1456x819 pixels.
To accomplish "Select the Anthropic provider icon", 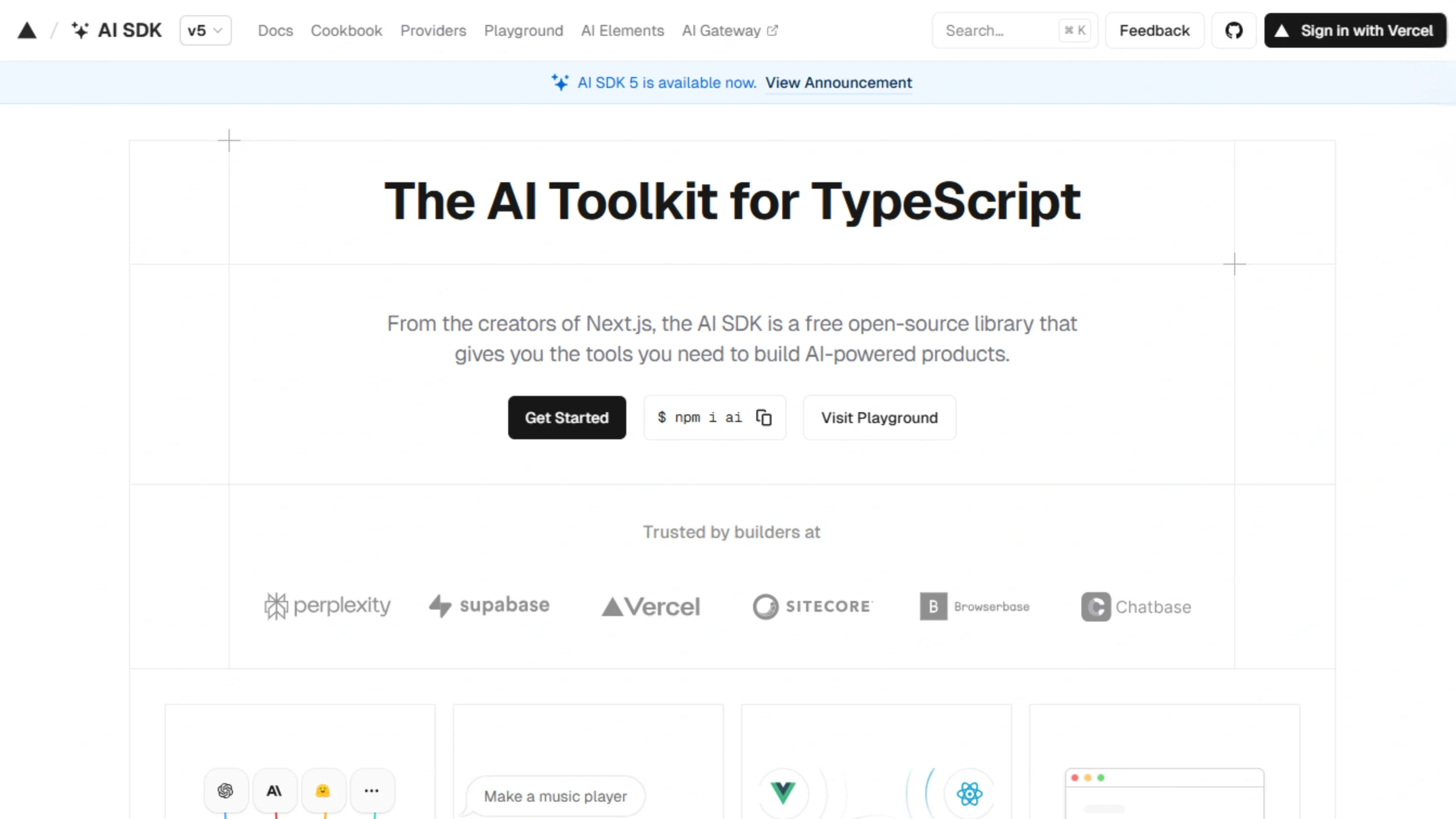I will [x=275, y=791].
